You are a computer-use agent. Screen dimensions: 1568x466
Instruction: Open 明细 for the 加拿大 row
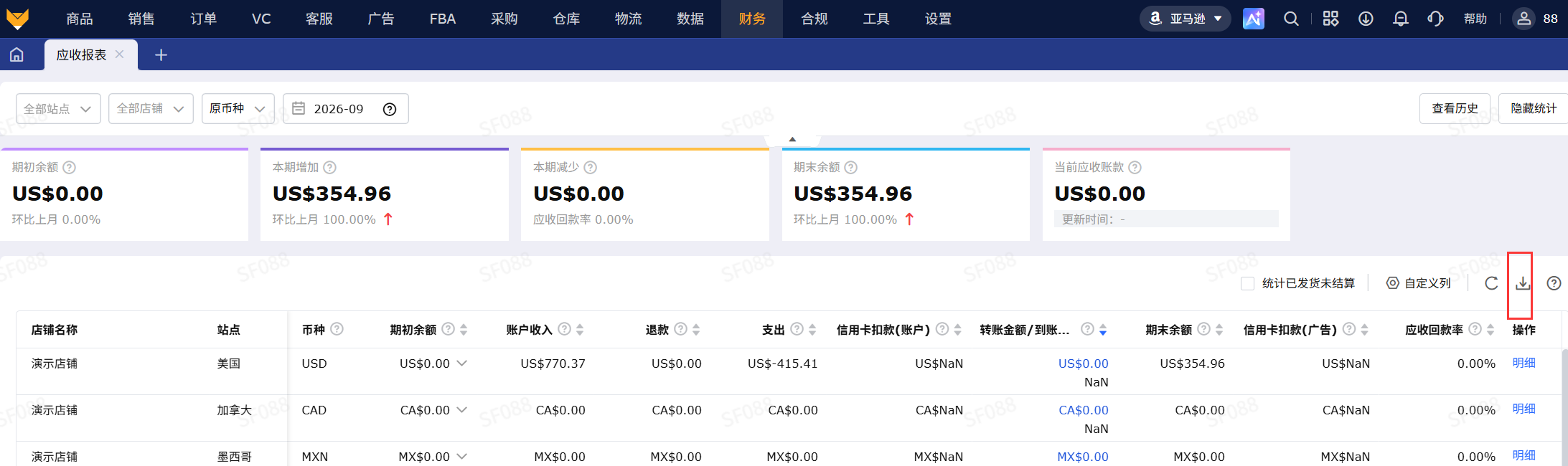coord(1524,409)
